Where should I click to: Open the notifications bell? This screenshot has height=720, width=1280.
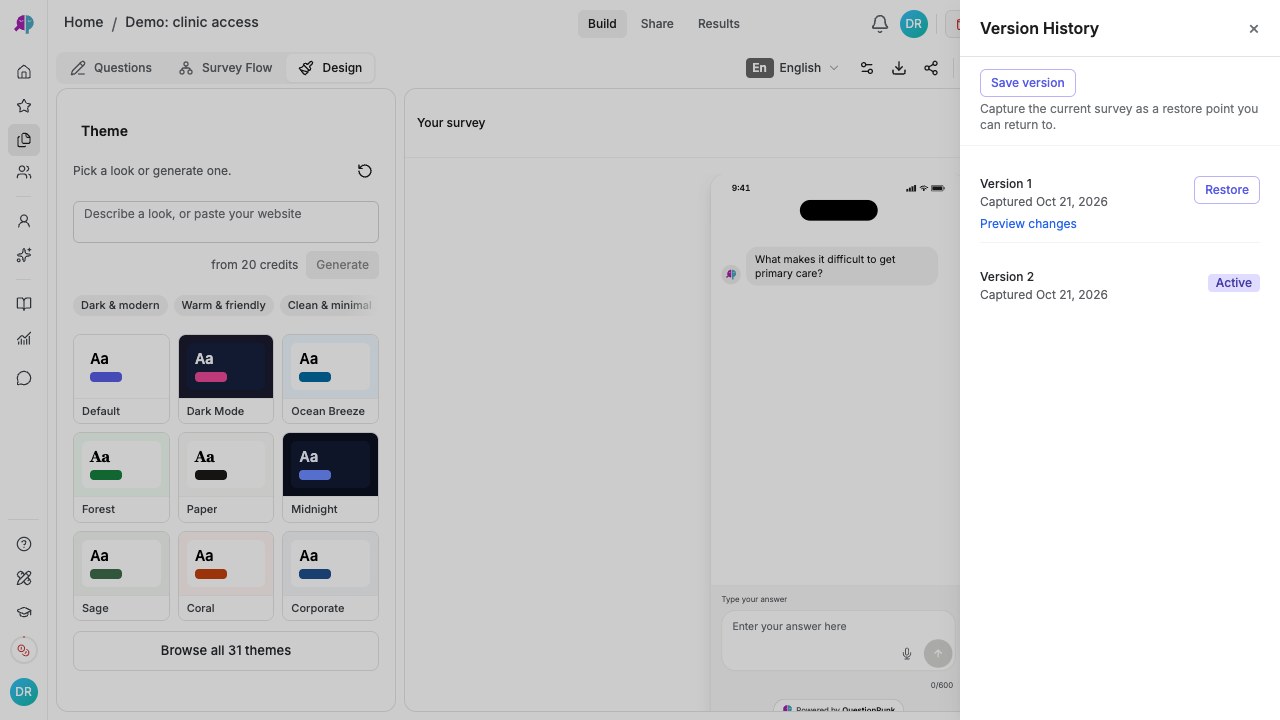pos(880,24)
